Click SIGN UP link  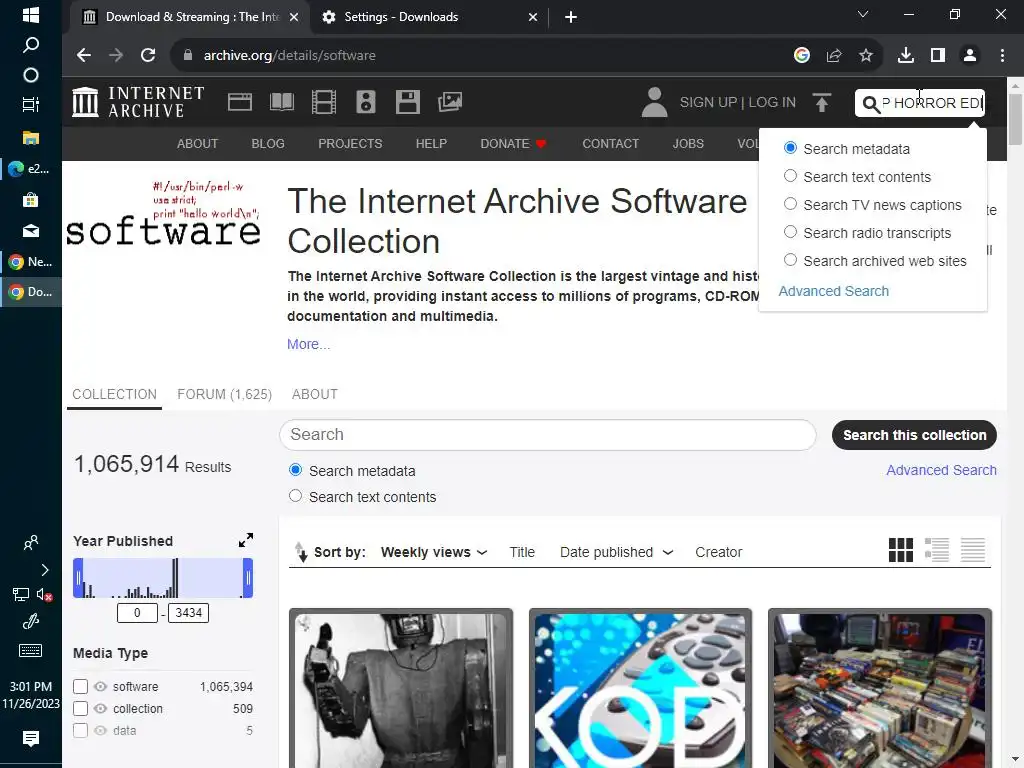708,103
